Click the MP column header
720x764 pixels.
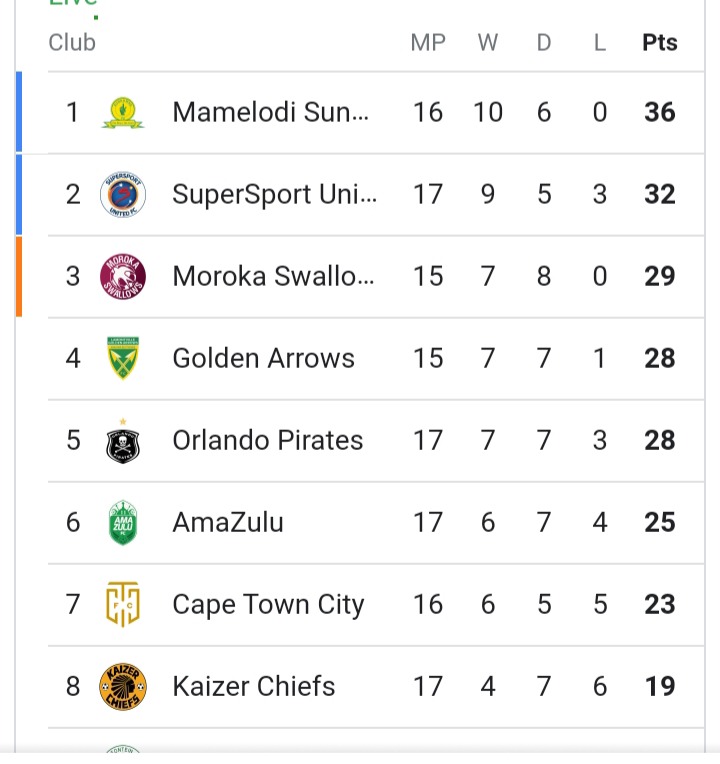428,42
